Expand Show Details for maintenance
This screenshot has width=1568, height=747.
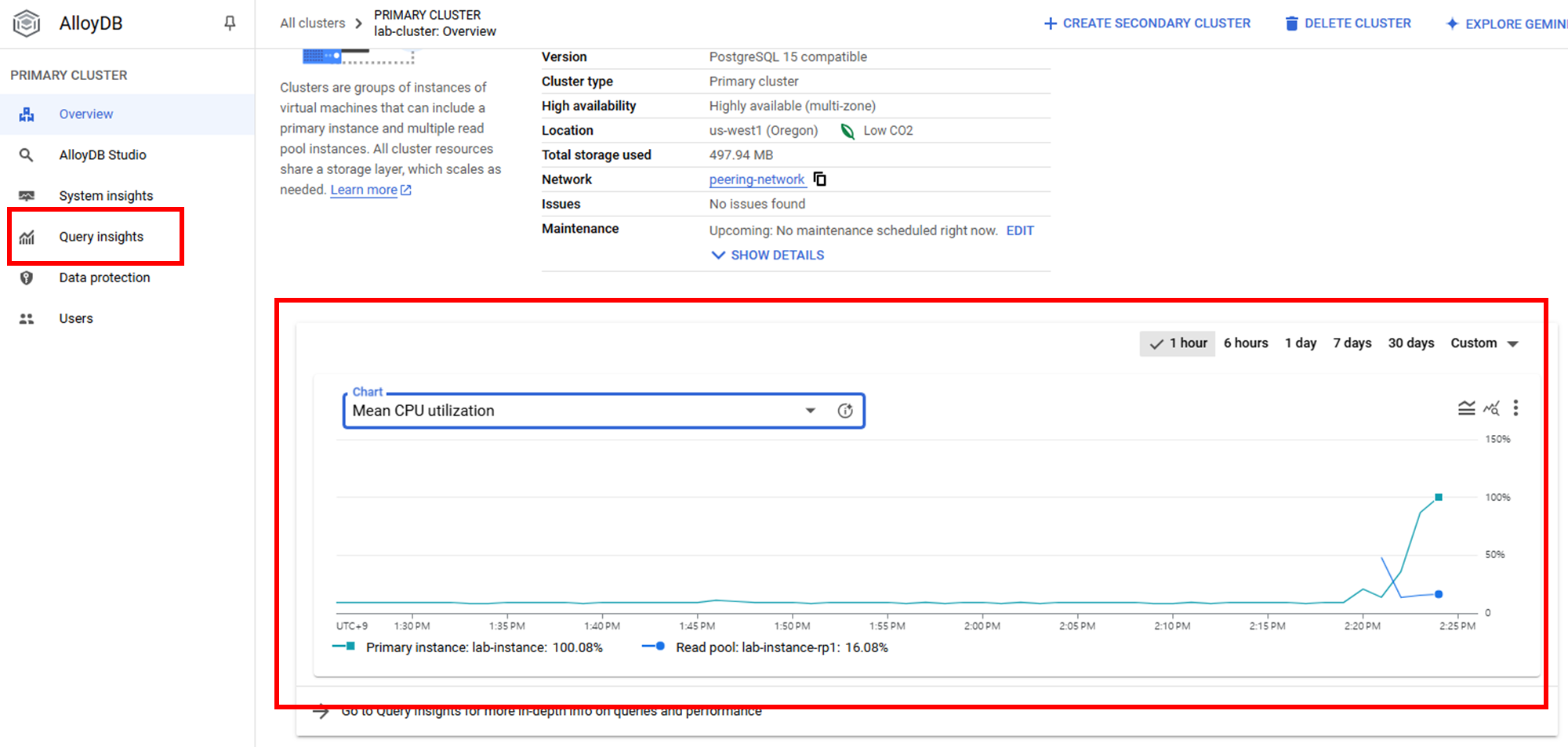point(768,256)
